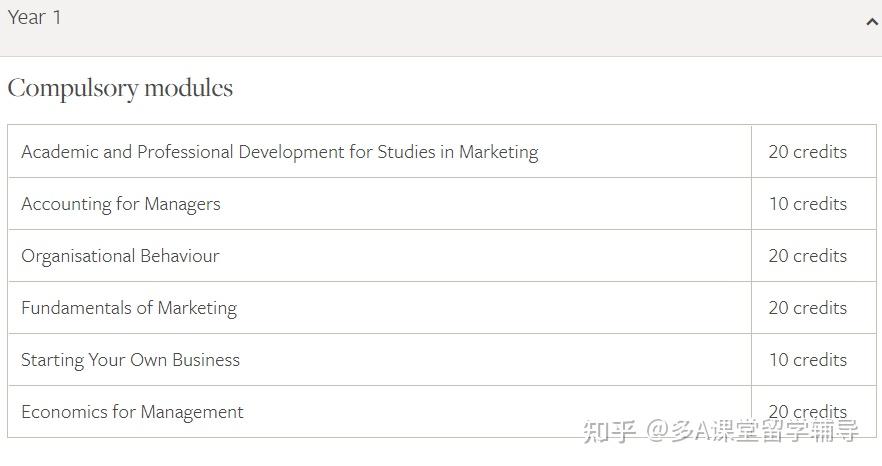Click the @多A课堂留学辅导 username watermark

tap(752, 432)
